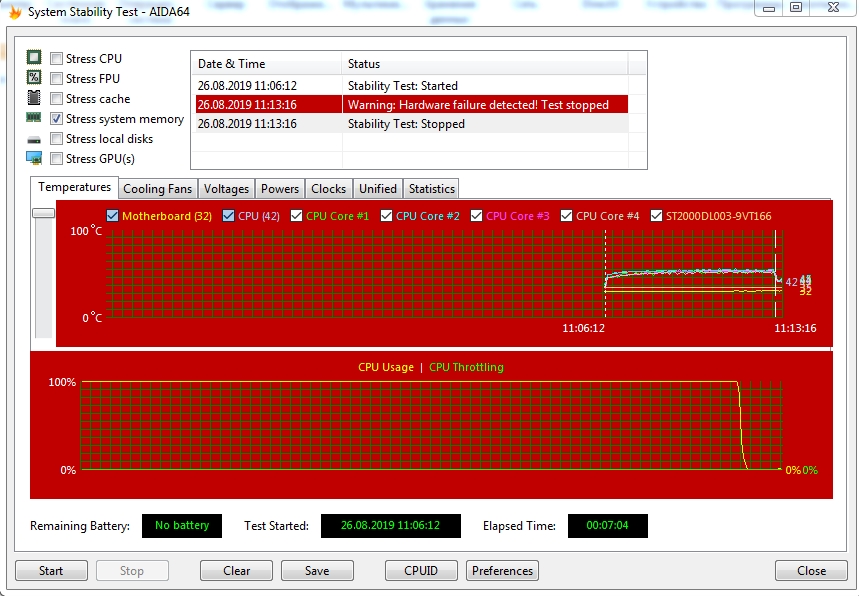The height and width of the screenshot is (596, 859).
Task: Click the 'No battery' status field
Action: (x=182, y=526)
